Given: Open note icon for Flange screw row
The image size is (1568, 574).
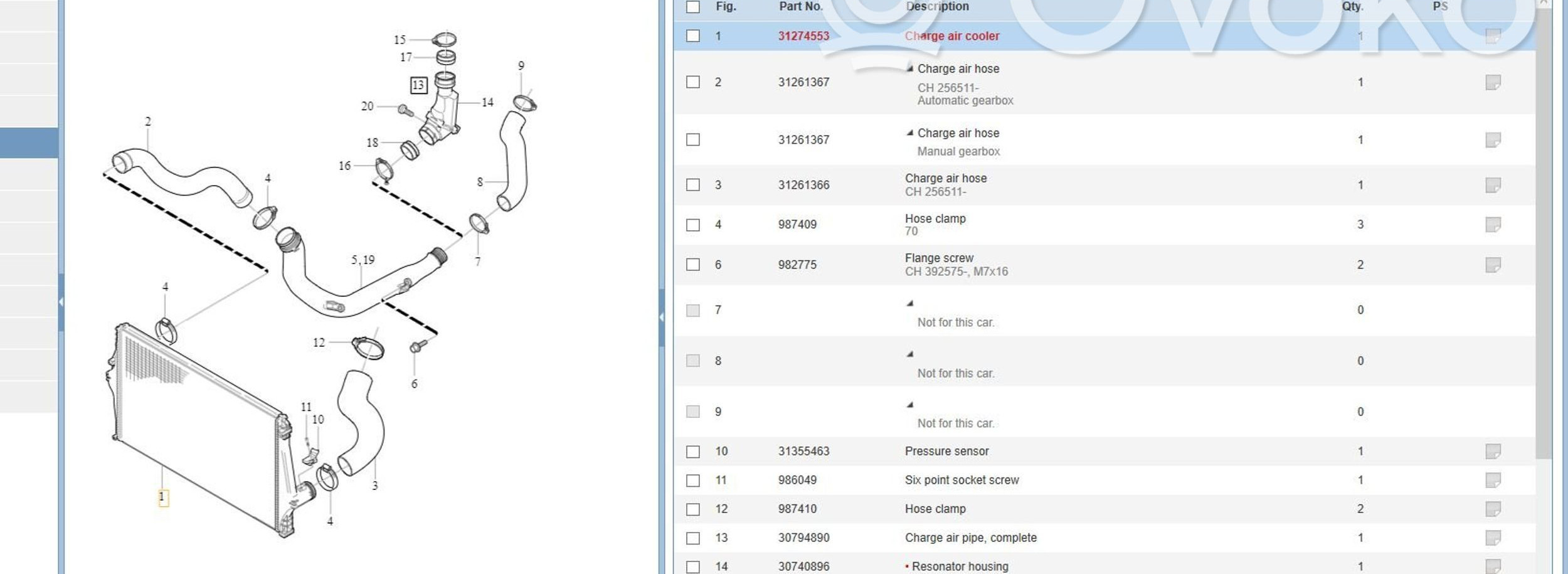Looking at the screenshot, I should pyautogui.click(x=1492, y=265).
